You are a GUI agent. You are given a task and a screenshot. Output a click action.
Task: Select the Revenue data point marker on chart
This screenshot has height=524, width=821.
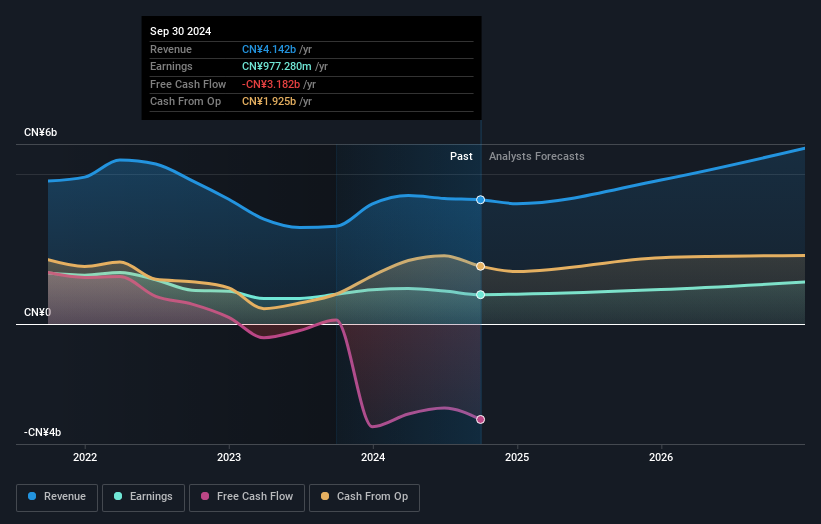[x=481, y=200]
